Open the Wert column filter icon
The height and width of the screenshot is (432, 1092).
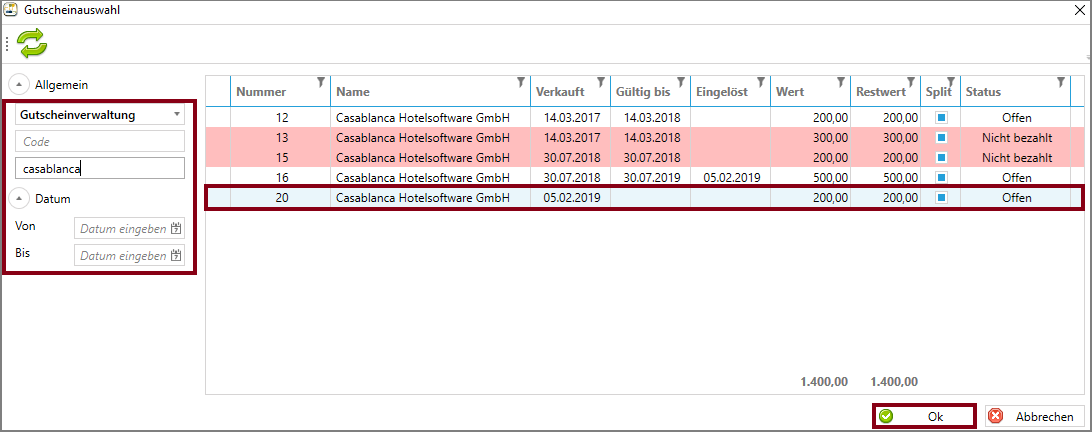[x=841, y=82]
